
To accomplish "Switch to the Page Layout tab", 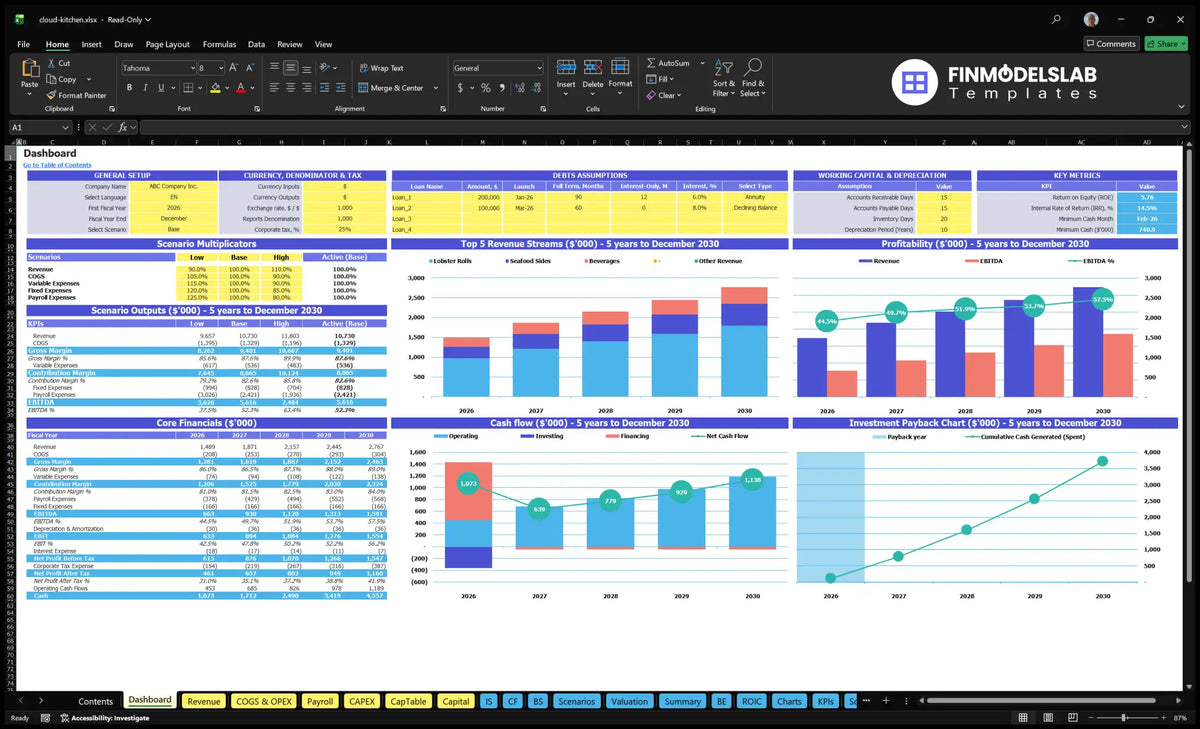I will pyautogui.click(x=167, y=44).
